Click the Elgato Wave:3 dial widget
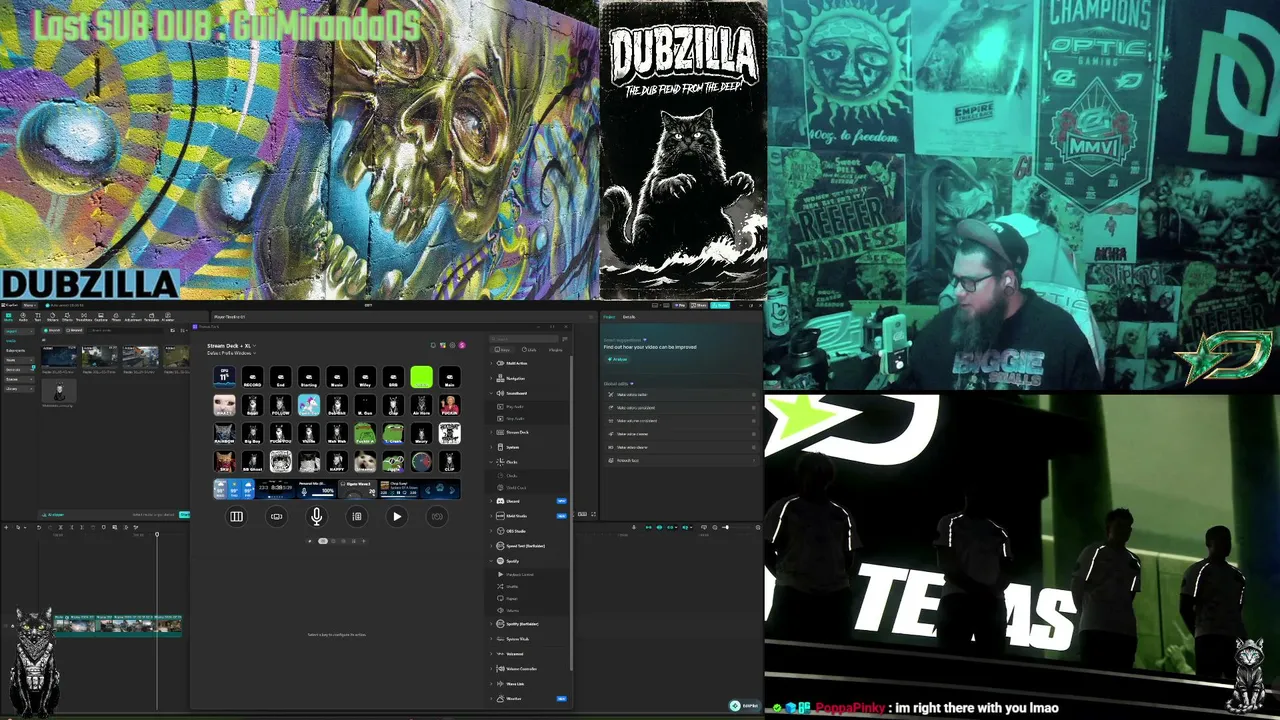This screenshot has width=1280, height=720. point(358,489)
